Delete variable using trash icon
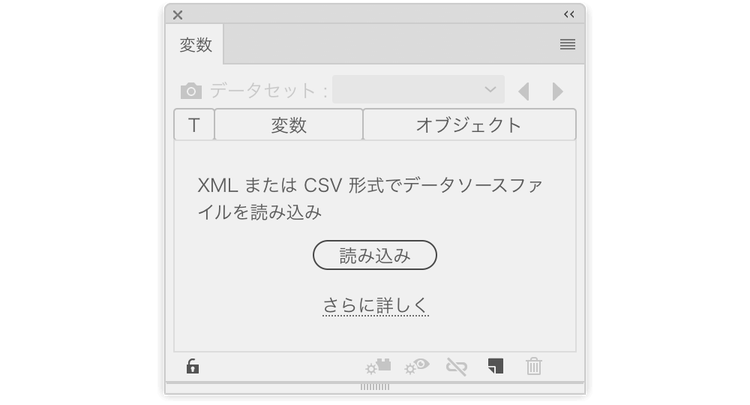This screenshot has height=405, width=750. 534,366
